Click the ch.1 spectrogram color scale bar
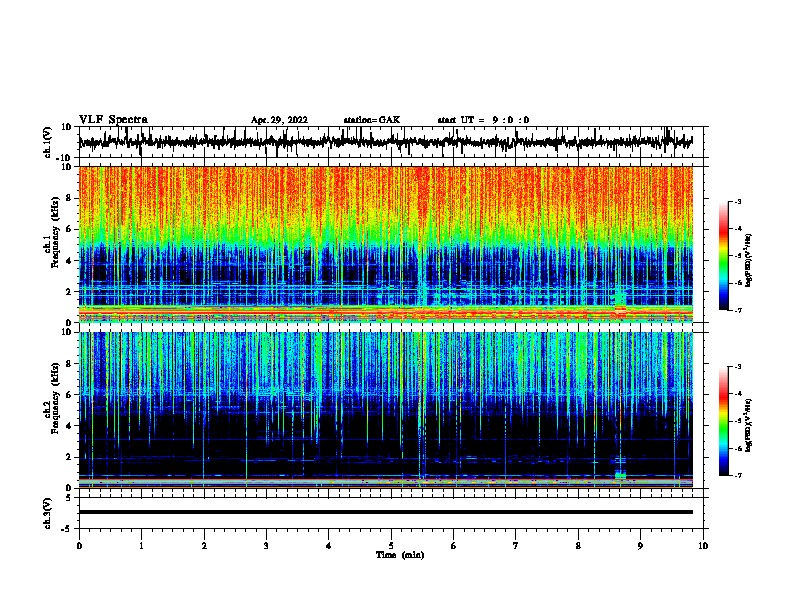 click(x=724, y=256)
